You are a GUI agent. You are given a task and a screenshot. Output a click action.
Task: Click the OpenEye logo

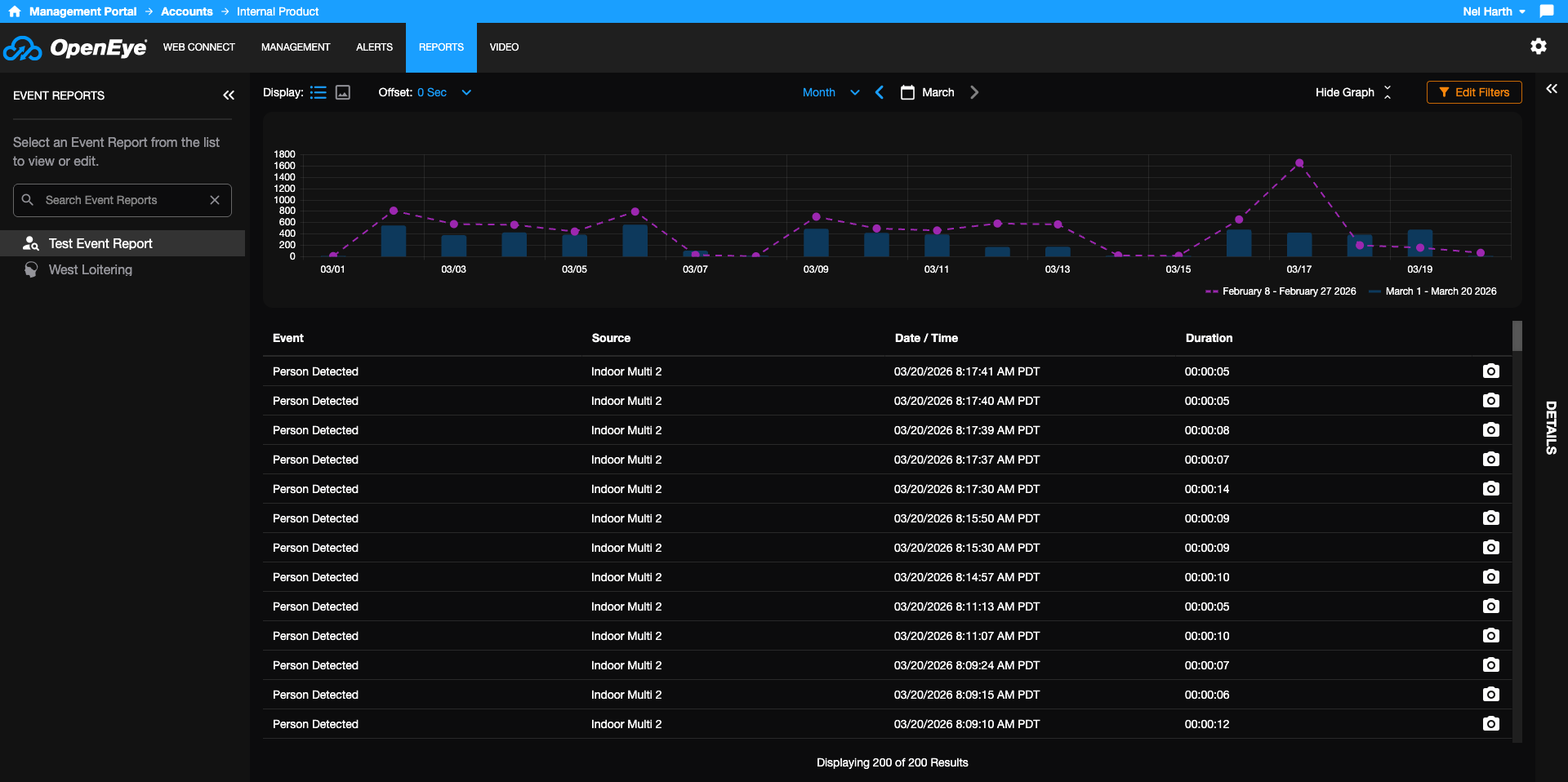[x=75, y=47]
